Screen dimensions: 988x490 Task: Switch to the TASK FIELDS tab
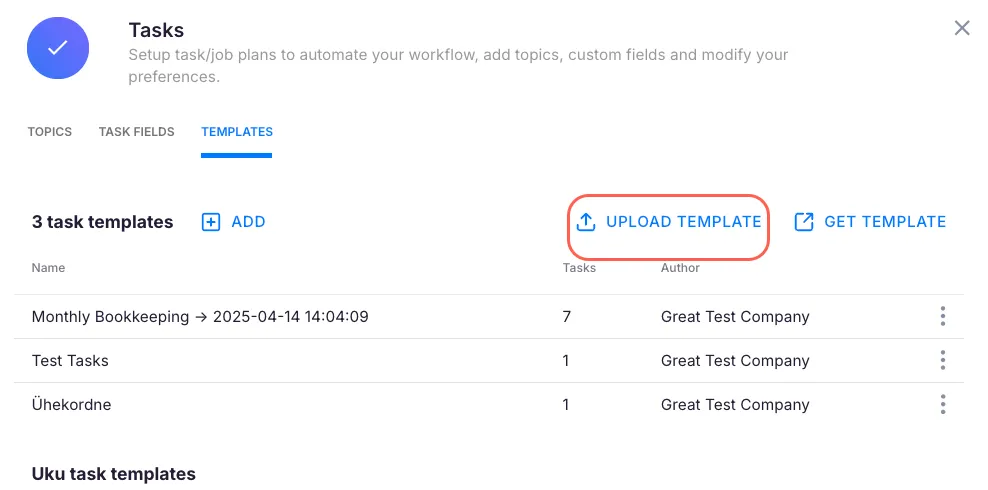pyautogui.click(x=137, y=132)
